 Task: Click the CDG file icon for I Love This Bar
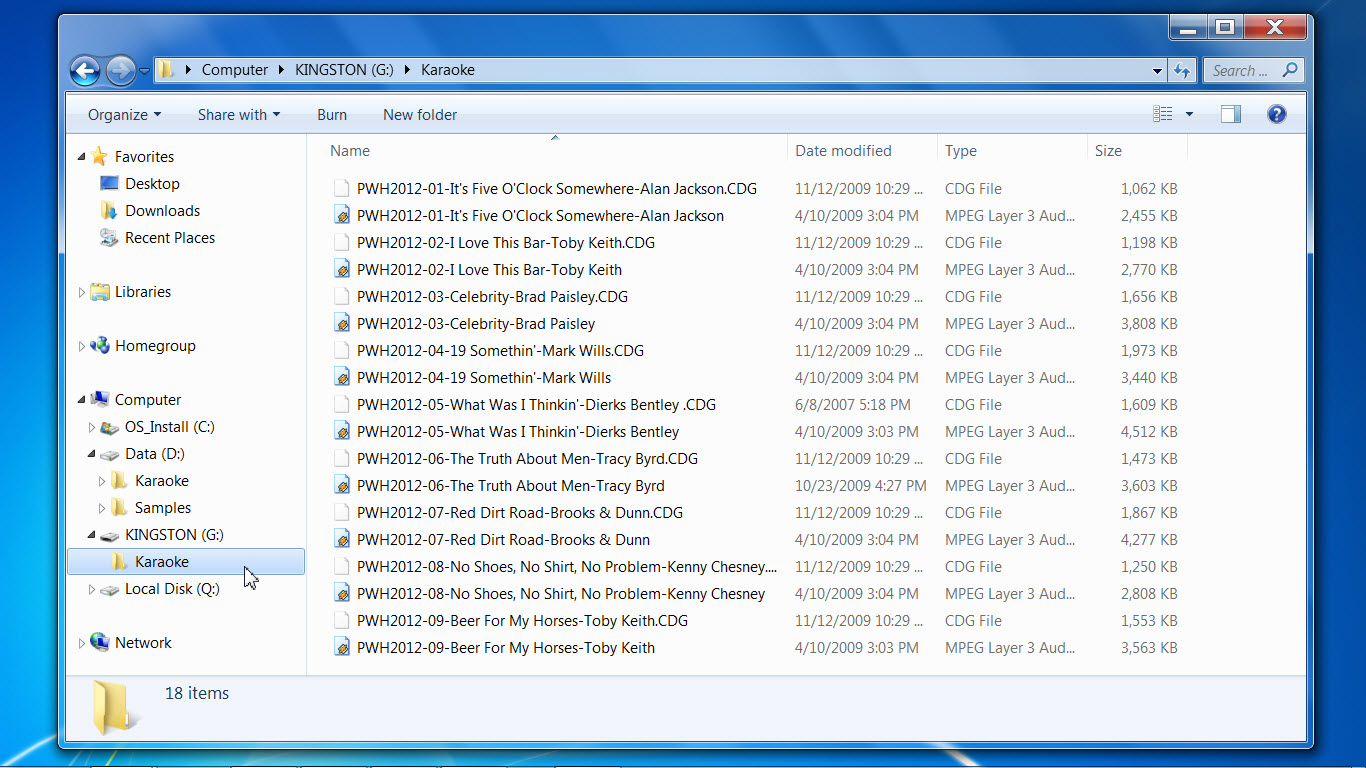(x=342, y=243)
